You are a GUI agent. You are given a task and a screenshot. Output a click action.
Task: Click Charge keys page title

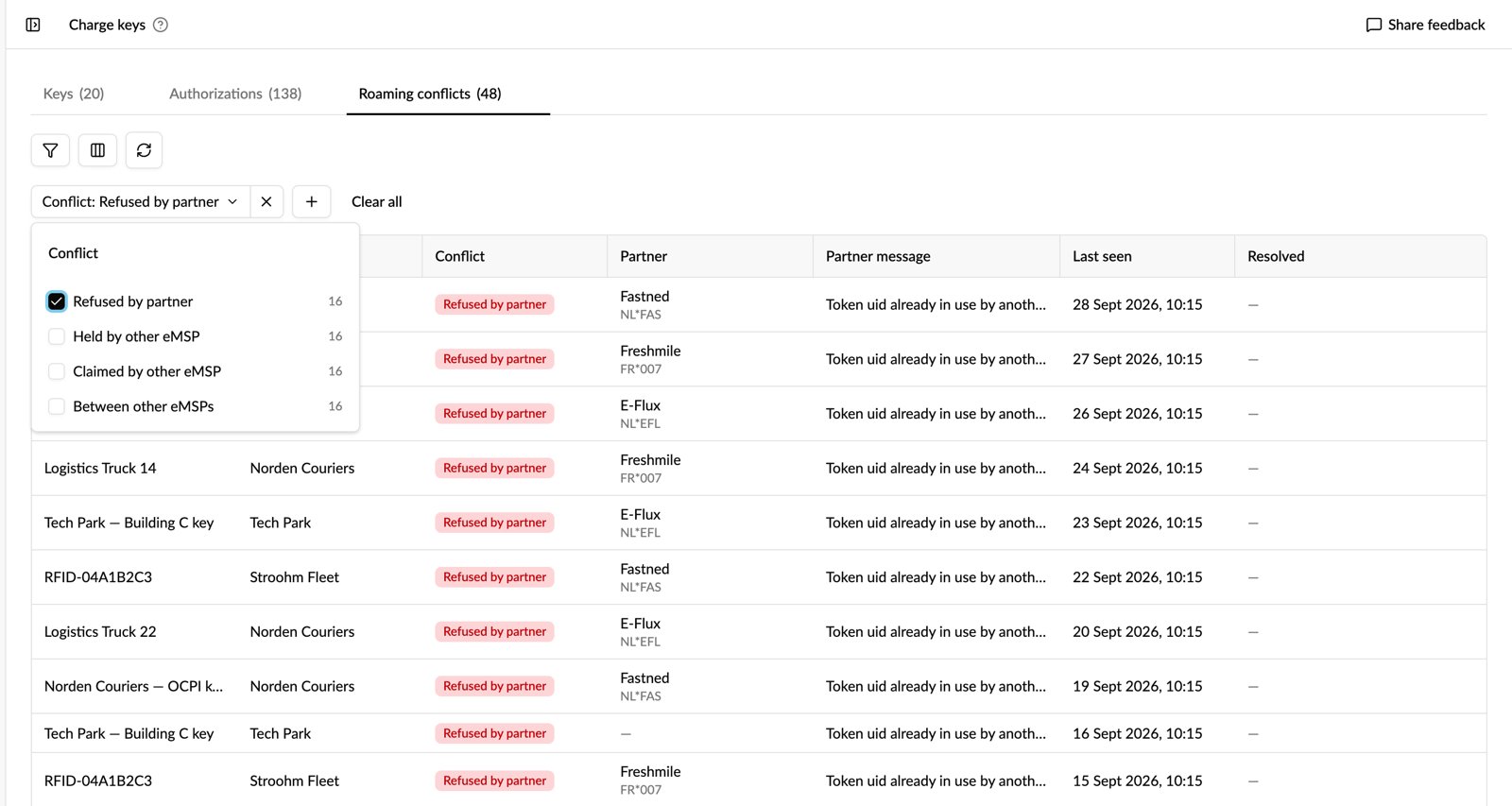[107, 25]
